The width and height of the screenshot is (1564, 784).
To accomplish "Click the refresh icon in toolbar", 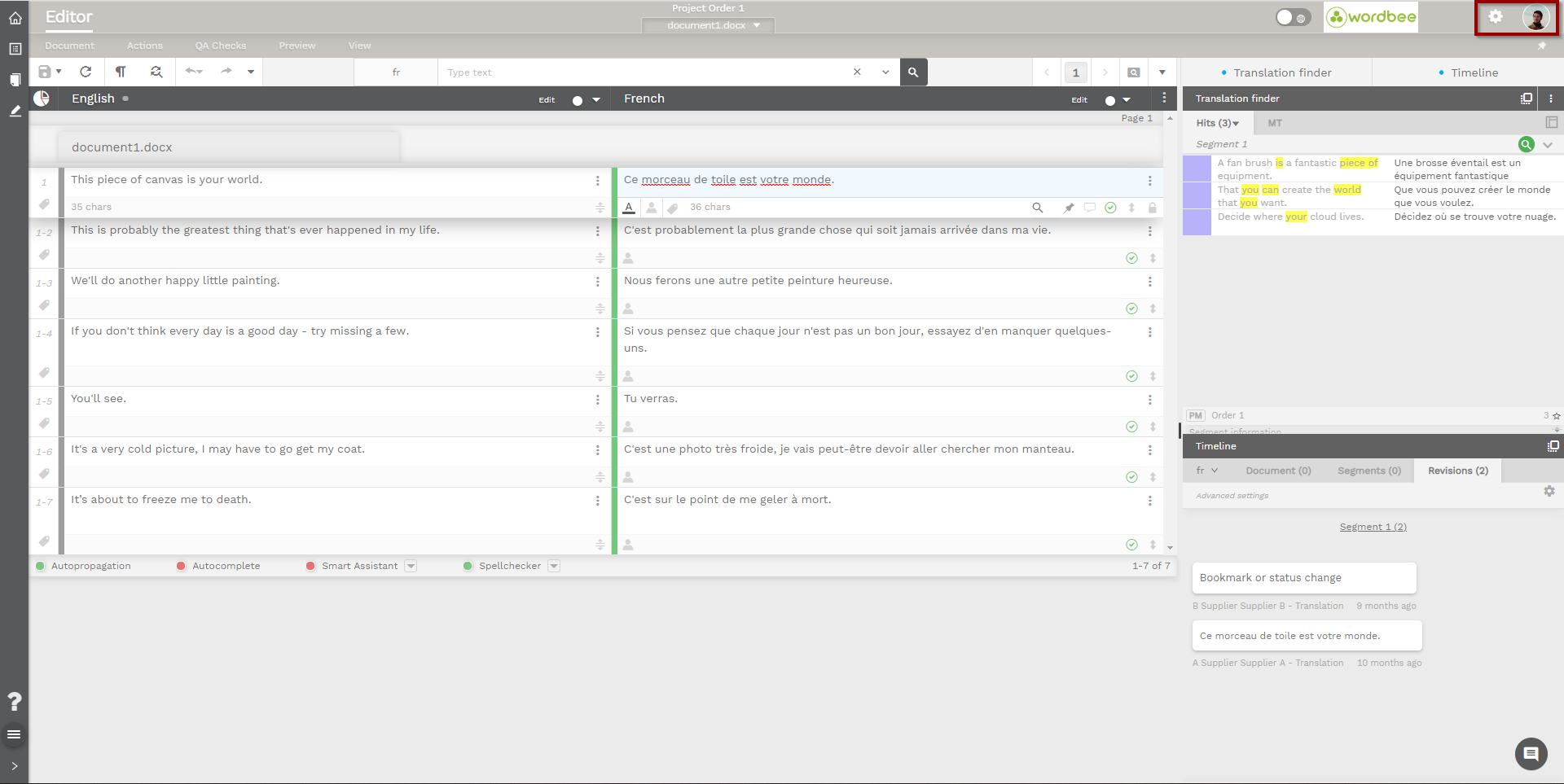I will coord(86,72).
